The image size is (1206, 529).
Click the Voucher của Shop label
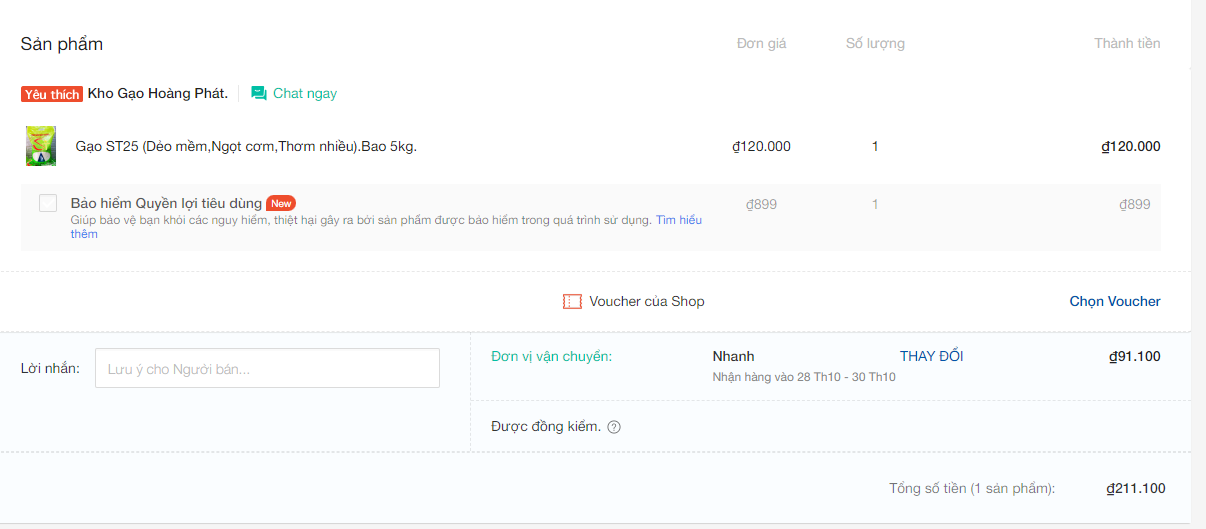click(646, 301)
